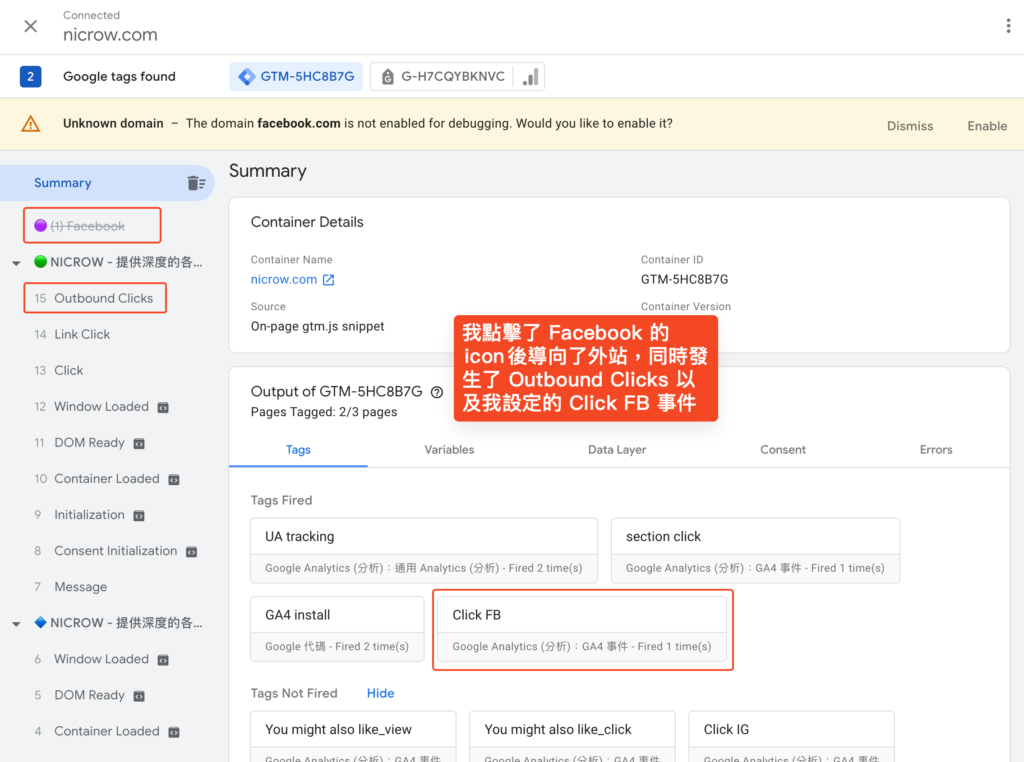This screenshot has width=1024, height=762.
Task: Select event 4 Container Loaded
Action: point(97,731)
